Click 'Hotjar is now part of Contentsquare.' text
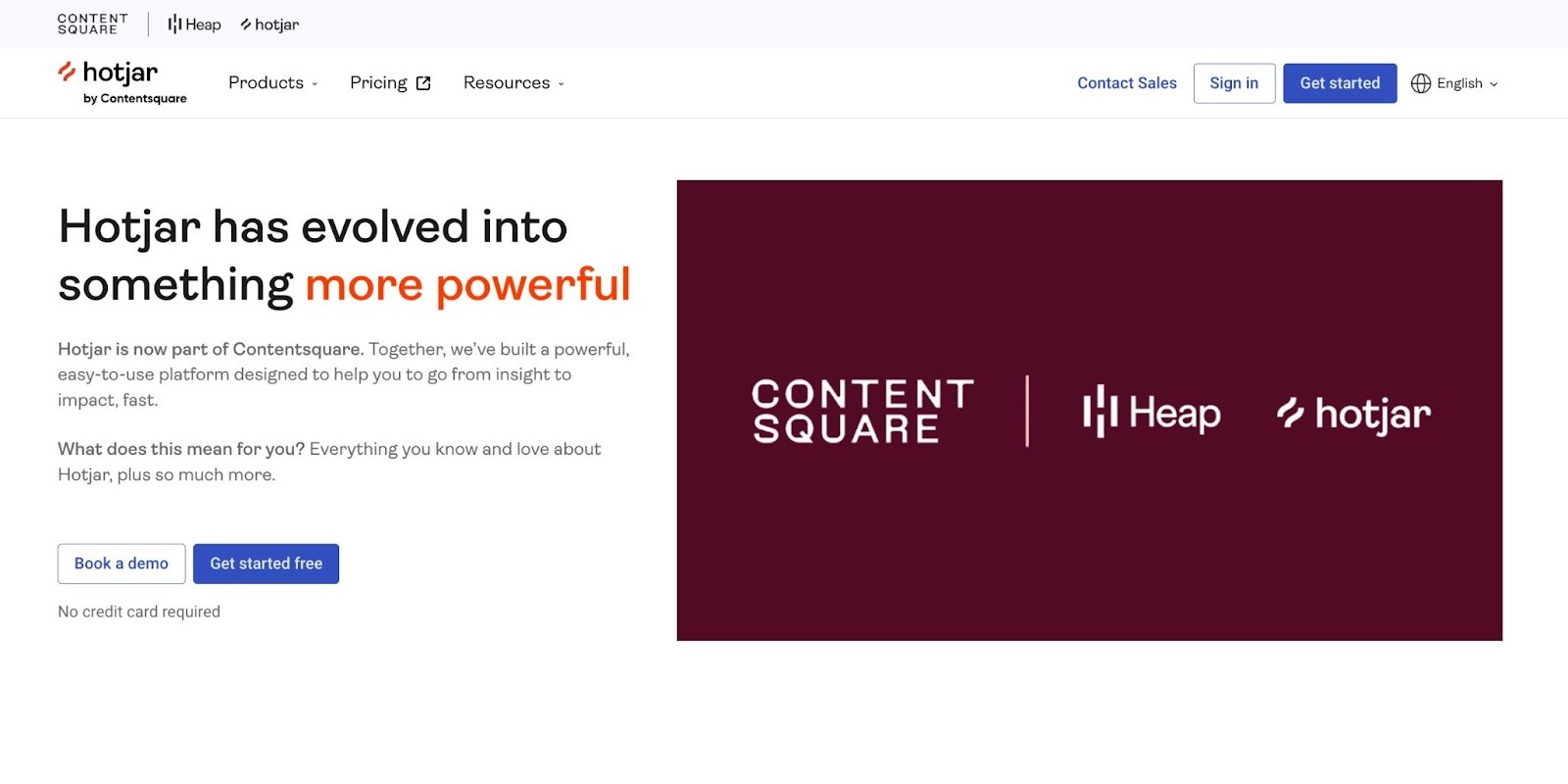The height and width of the screenshot is (784, 1568). pyautogui.click(x=211, y=349)
